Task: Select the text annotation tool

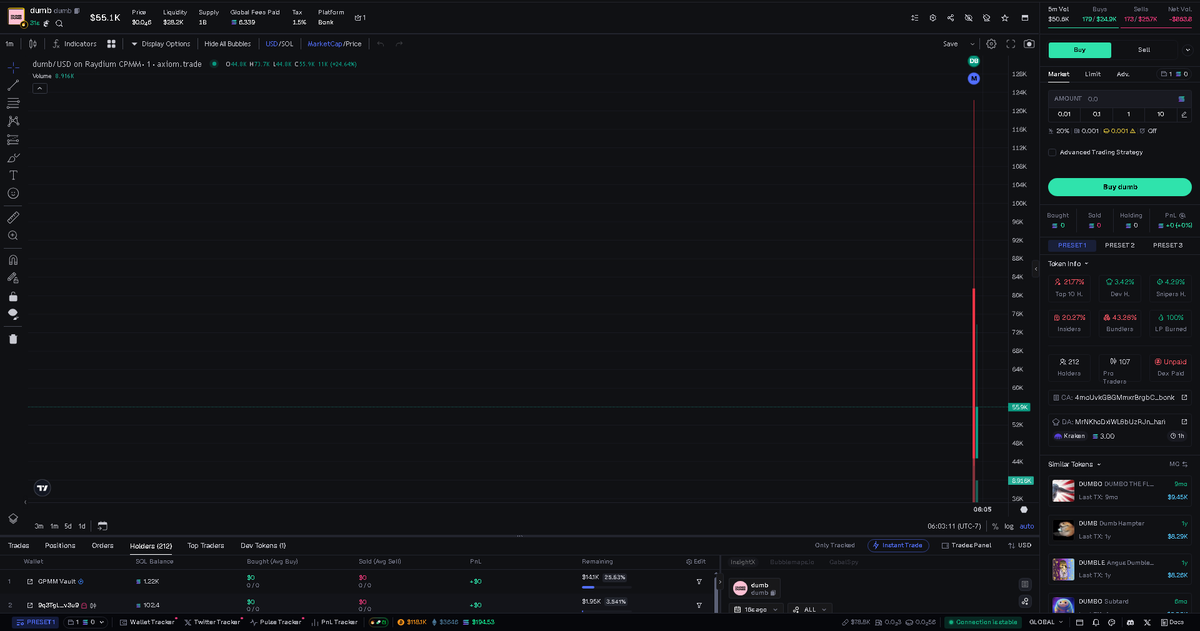Action: coord(13,175)
